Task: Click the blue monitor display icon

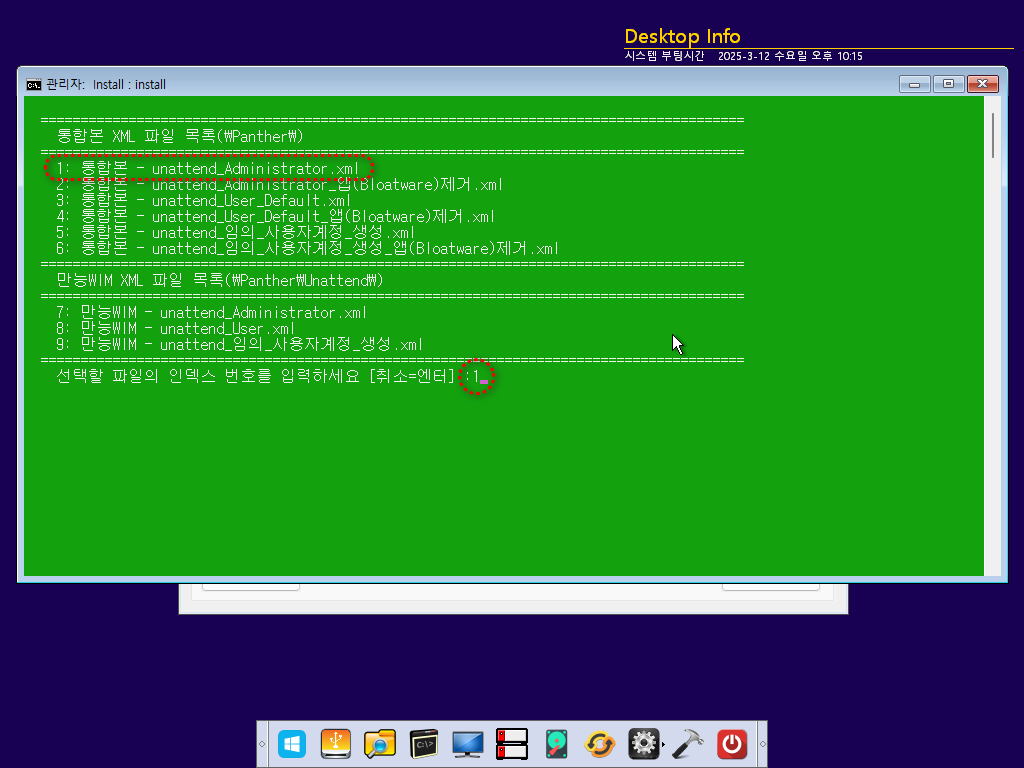Action: coord(468,744)
